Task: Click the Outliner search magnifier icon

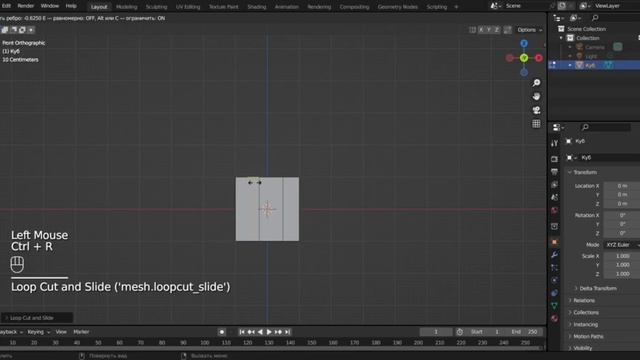Action: click(595, 18)
